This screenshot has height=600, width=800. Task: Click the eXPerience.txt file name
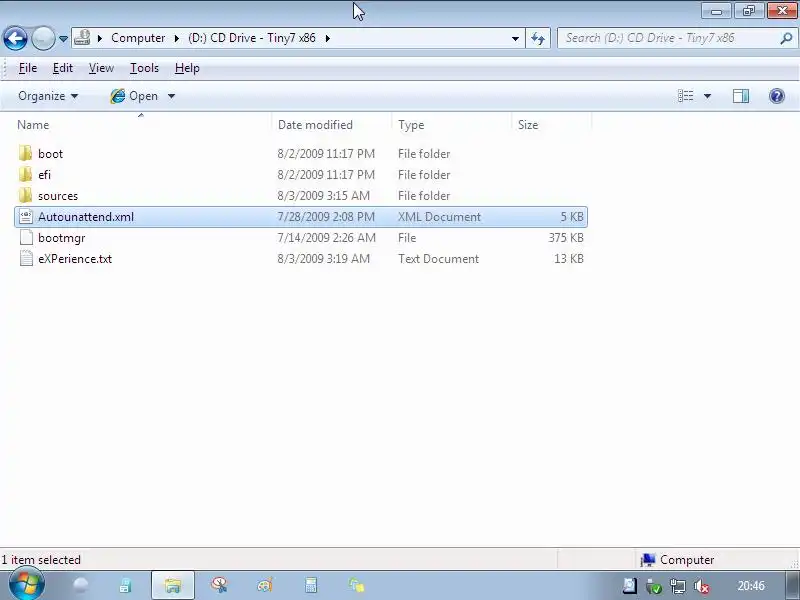tap(75, 259)
